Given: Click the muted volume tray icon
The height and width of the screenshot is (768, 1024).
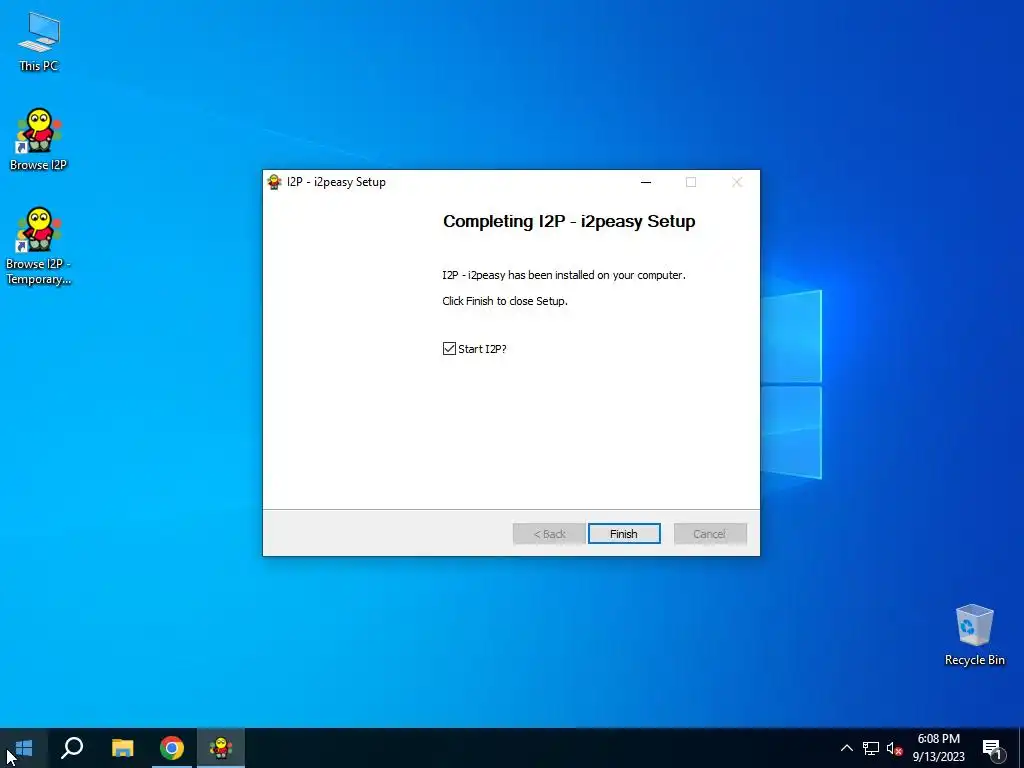Looking at the screenshot, I should [x=894, y=748].
